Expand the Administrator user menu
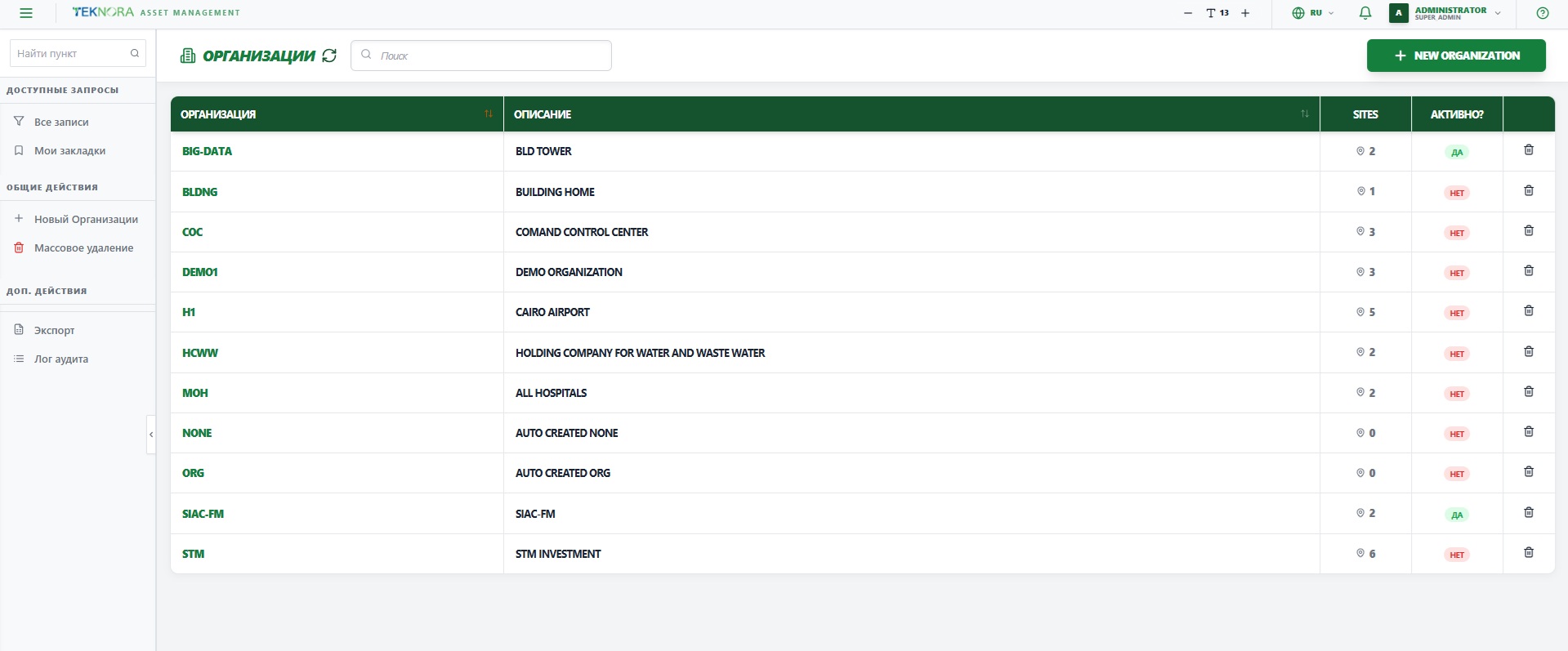1568x651 pixels. (1445, 13)
